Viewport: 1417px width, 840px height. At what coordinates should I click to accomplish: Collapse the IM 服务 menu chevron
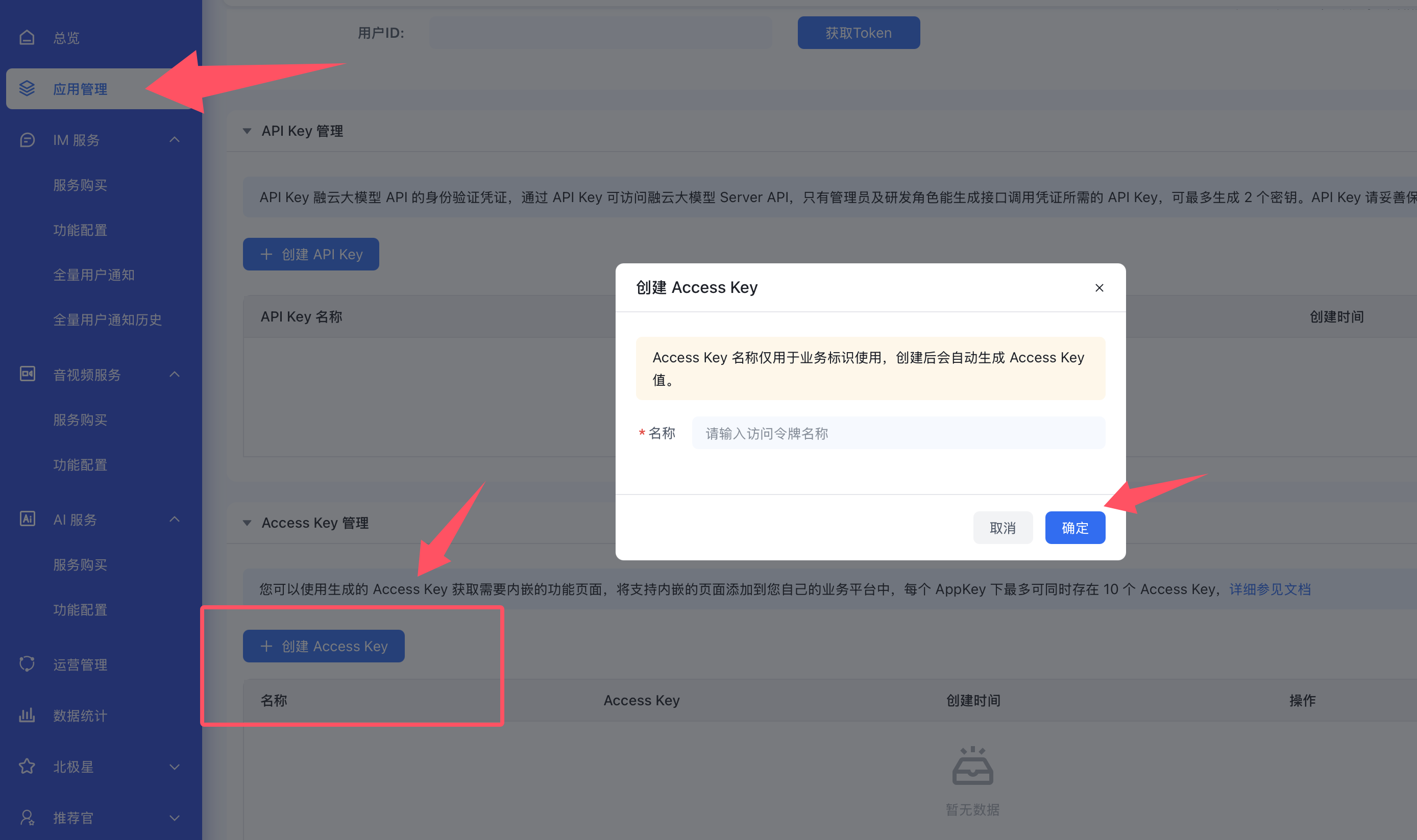[175, 140]
